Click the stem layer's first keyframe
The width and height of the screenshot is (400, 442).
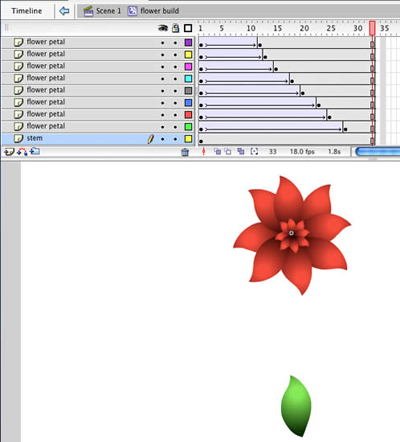coord(201,141)
